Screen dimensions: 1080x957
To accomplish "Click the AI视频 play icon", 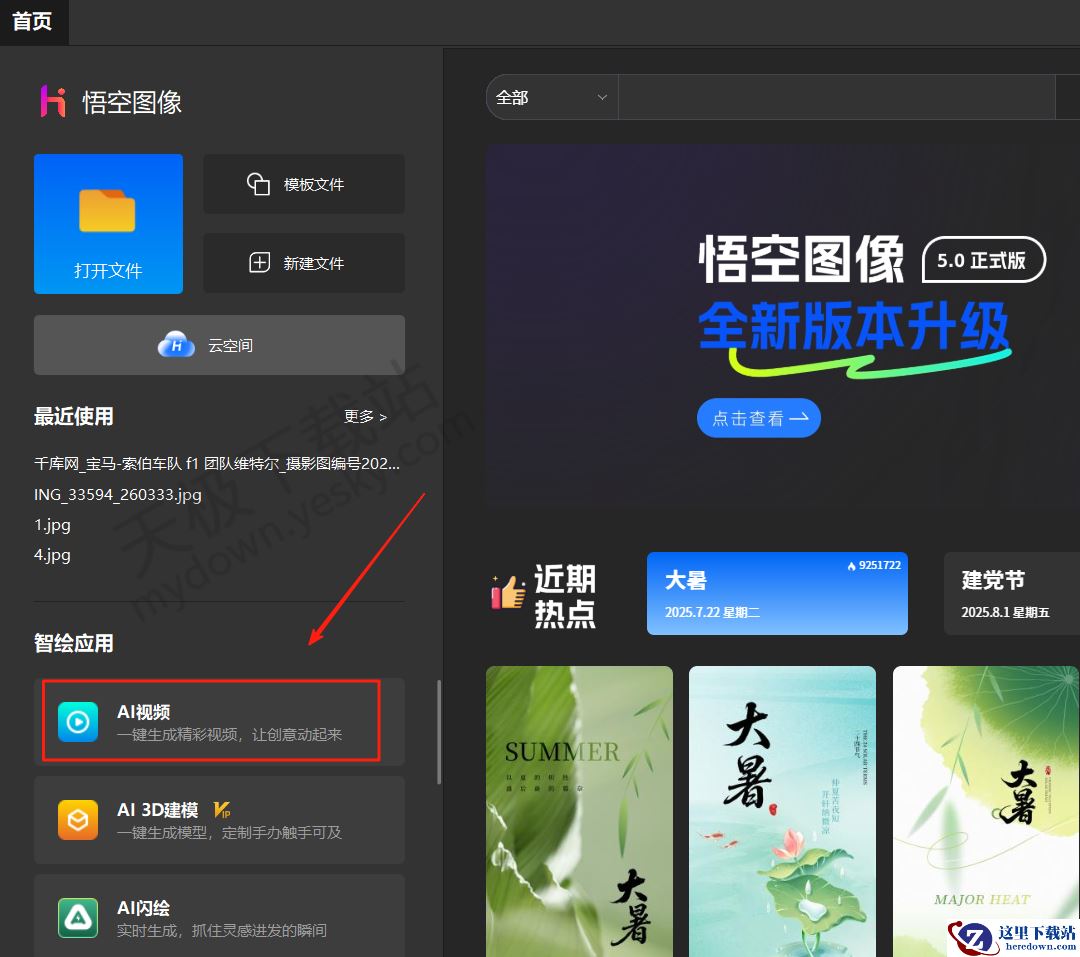I will click(78, 722).
